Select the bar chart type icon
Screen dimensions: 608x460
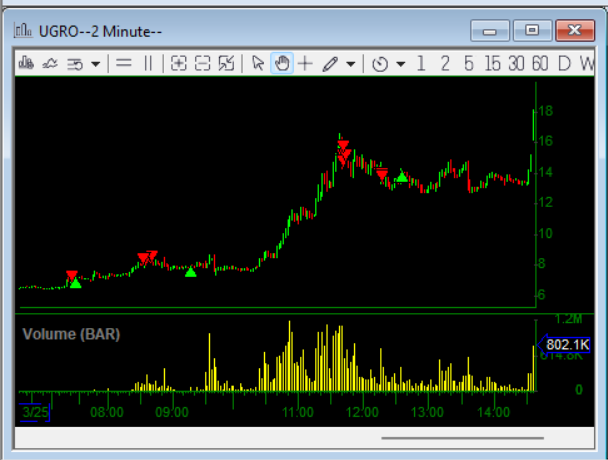[x=26, y=63]
